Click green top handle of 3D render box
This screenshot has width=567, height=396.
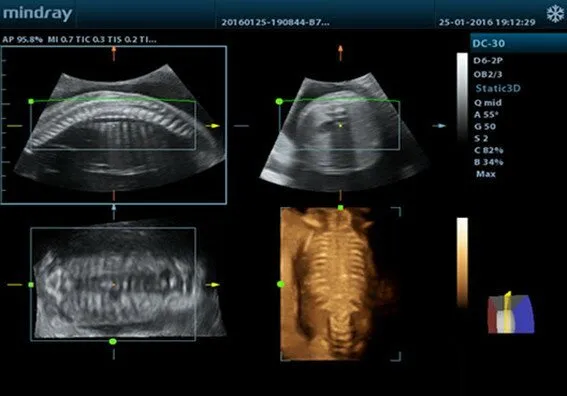click(340, 208)
